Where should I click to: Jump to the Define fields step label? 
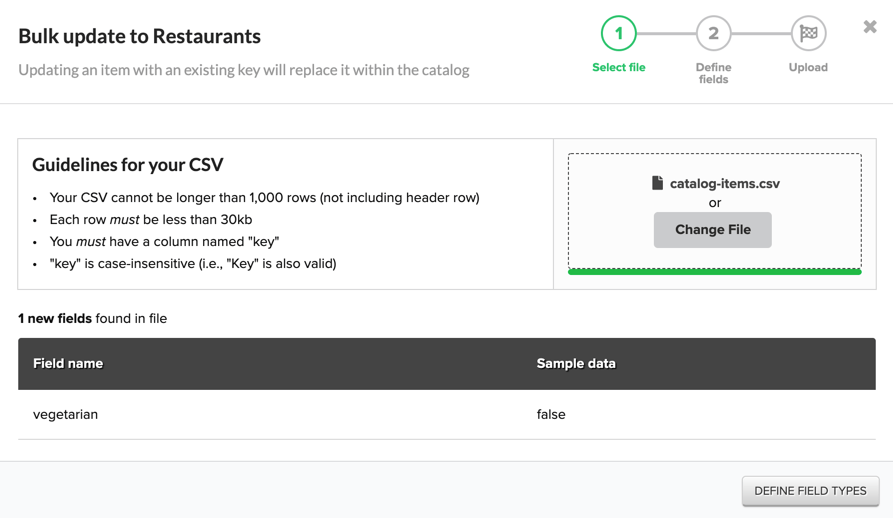(713, 73)
